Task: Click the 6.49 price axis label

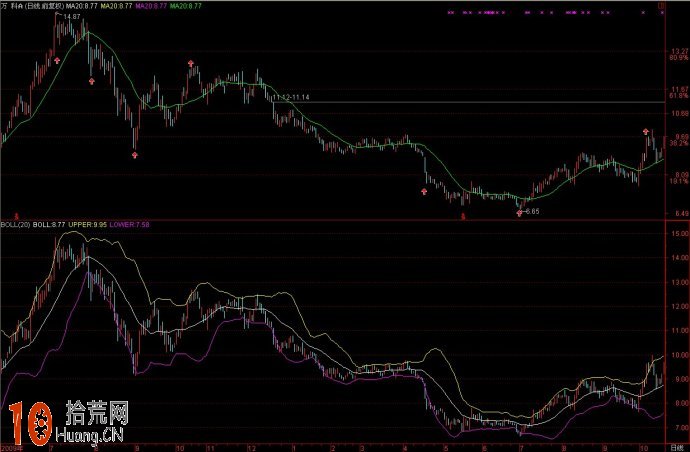Action: pos(680,214)
